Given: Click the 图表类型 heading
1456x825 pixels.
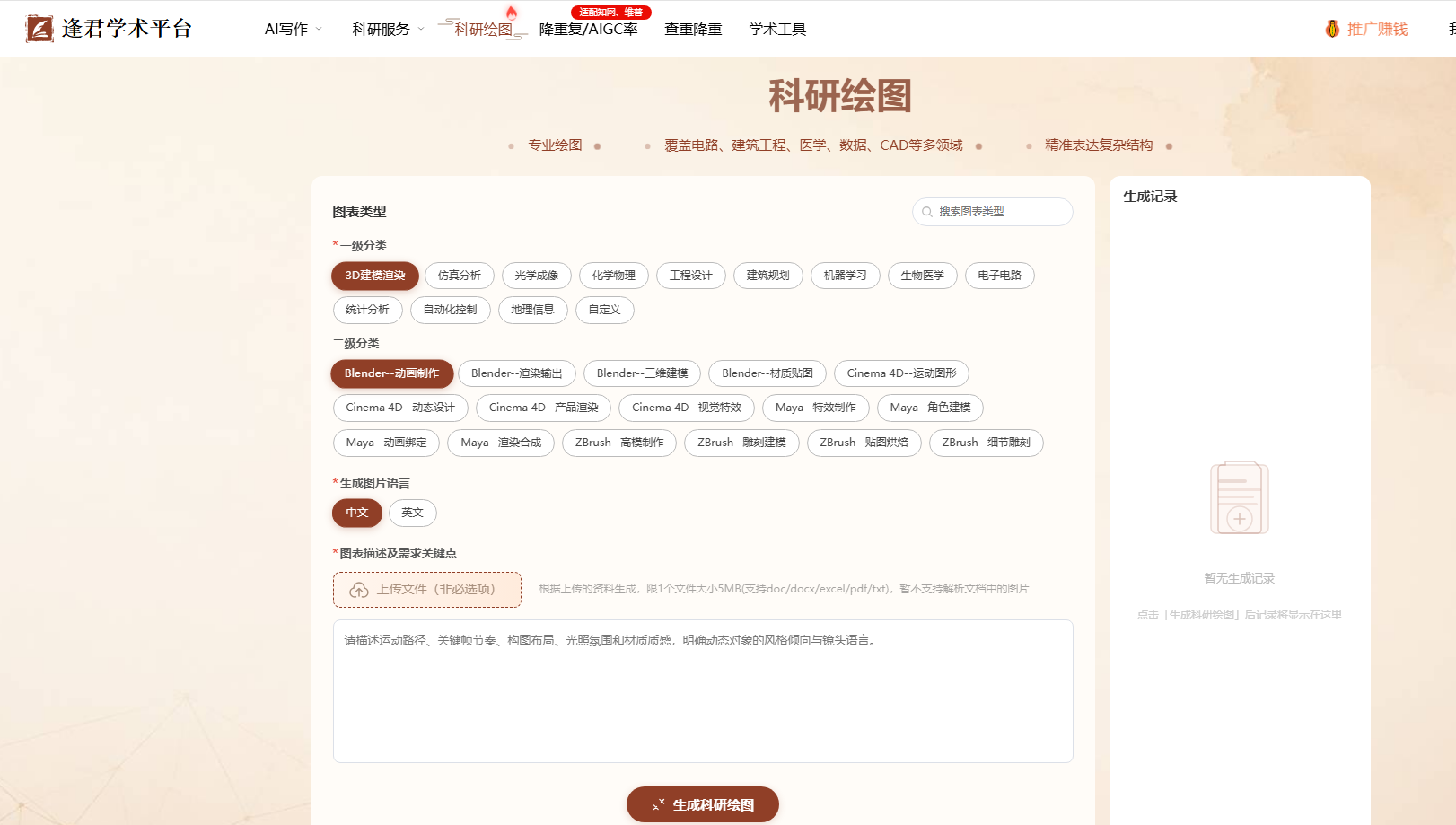Looking at the screenshot, I should (x=359, y=212).
